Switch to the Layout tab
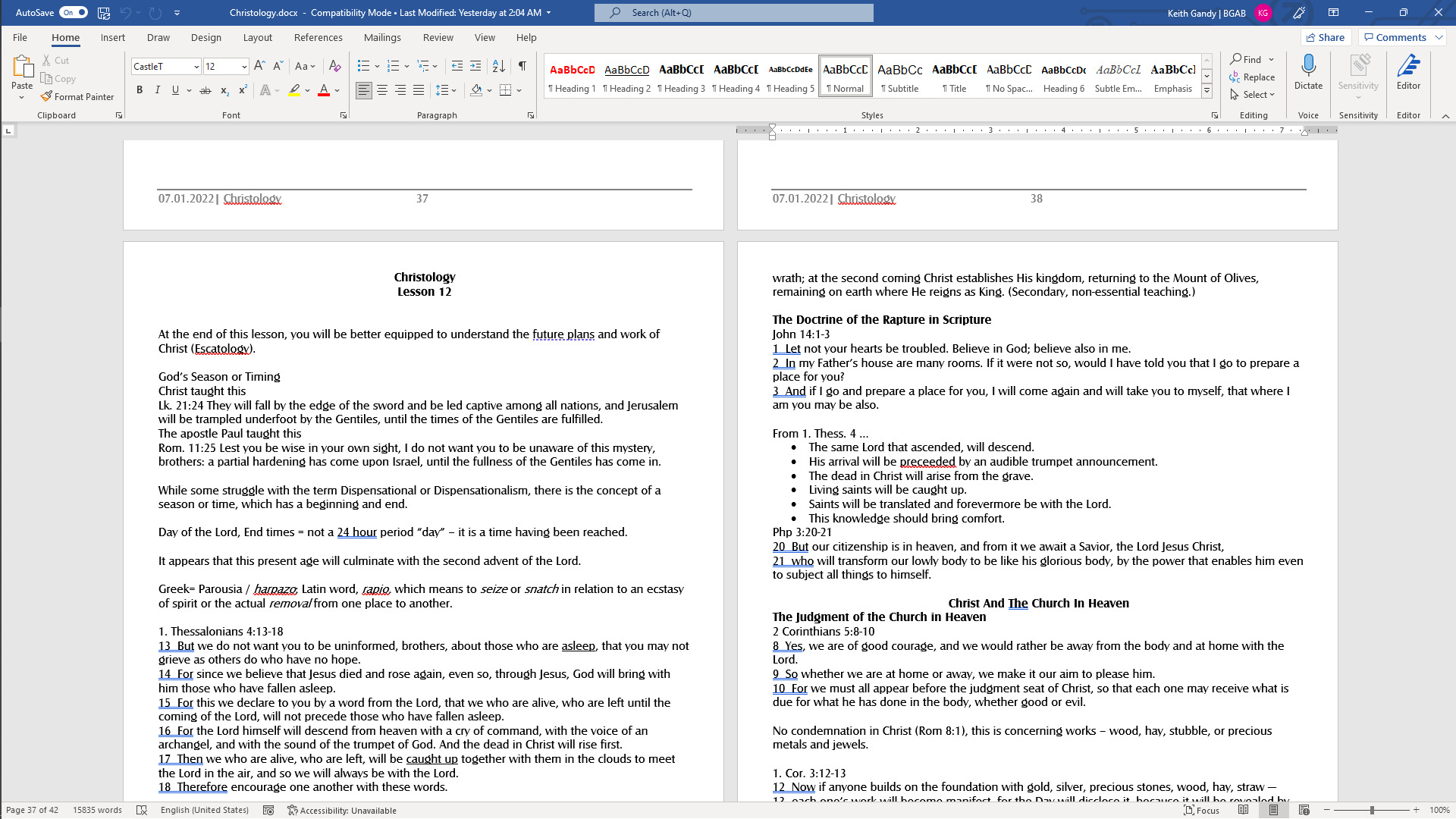This screenshot has height=819, width=1456. 258,37
